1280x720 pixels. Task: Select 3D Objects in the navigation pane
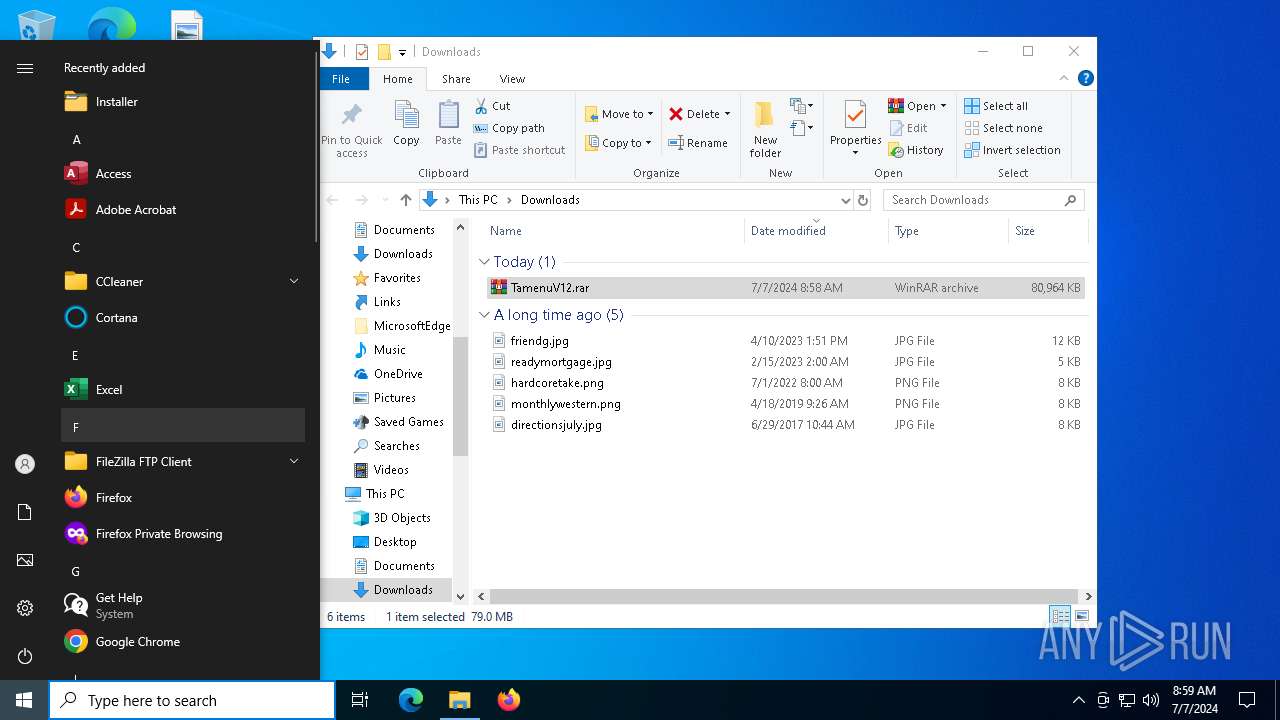coord(401,518)
